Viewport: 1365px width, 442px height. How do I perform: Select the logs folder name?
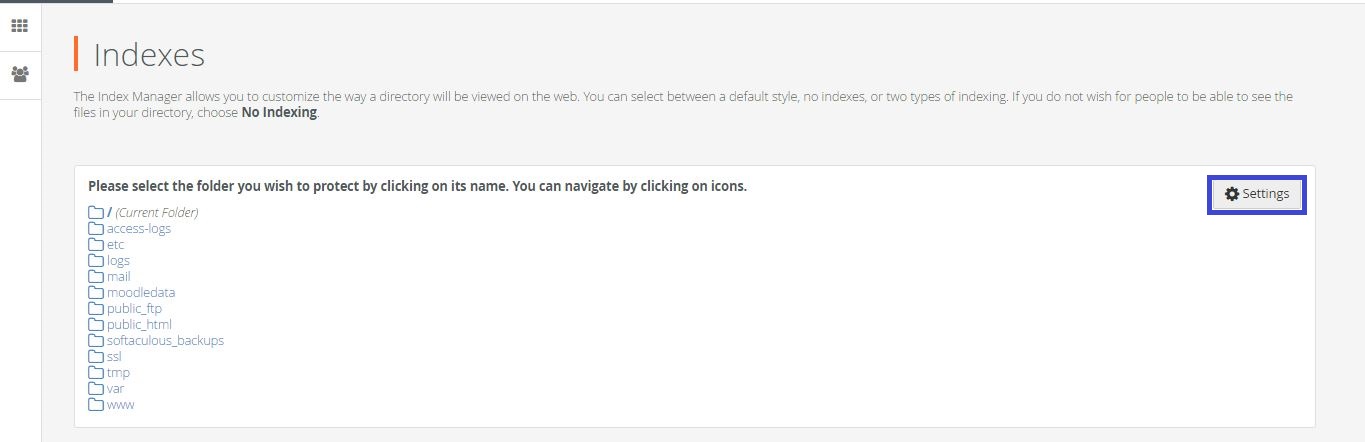pyautogui.click(x=118, y=260)
